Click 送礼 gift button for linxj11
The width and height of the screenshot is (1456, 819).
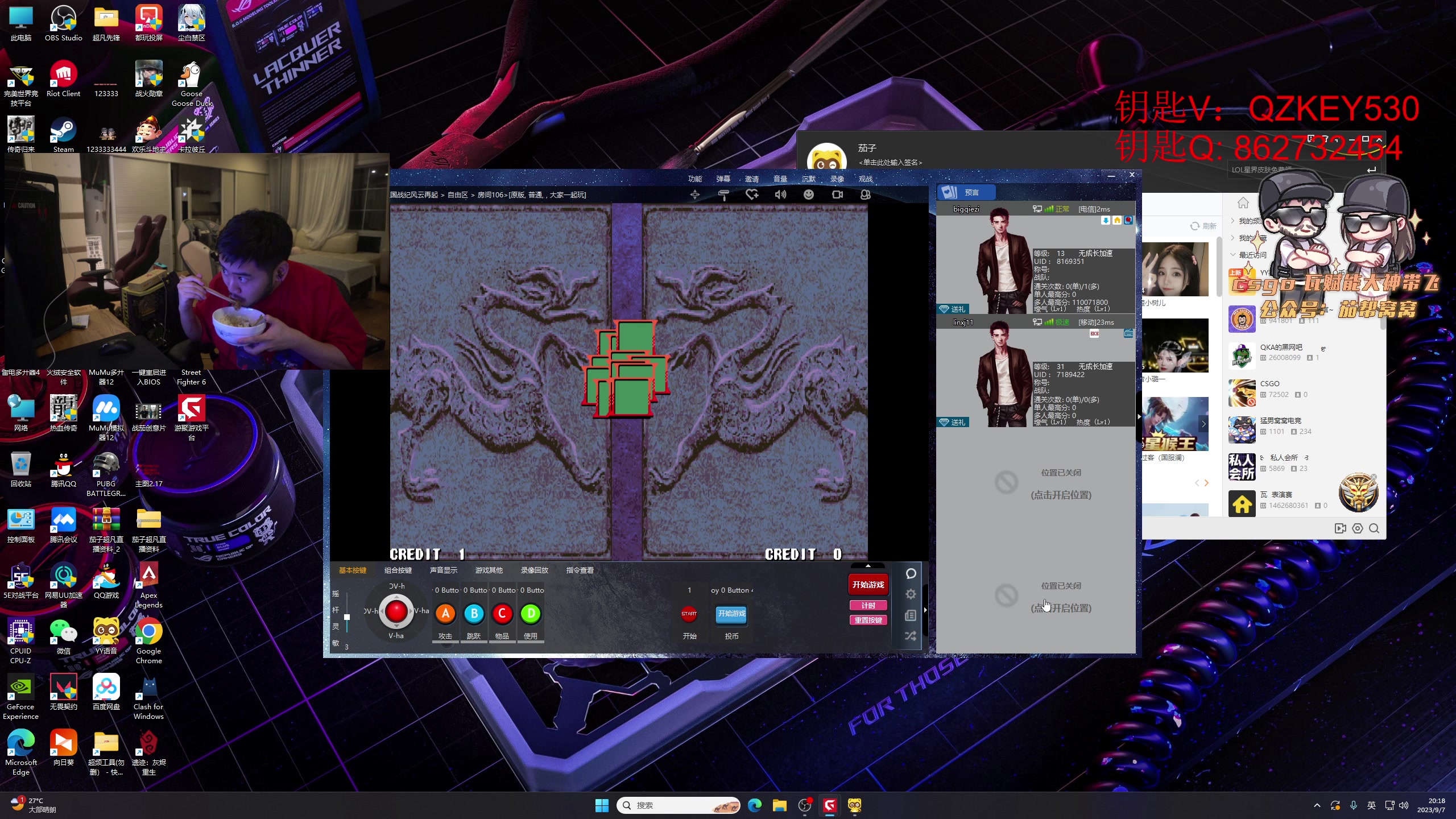pyautogui.click(x=953, y=422)
